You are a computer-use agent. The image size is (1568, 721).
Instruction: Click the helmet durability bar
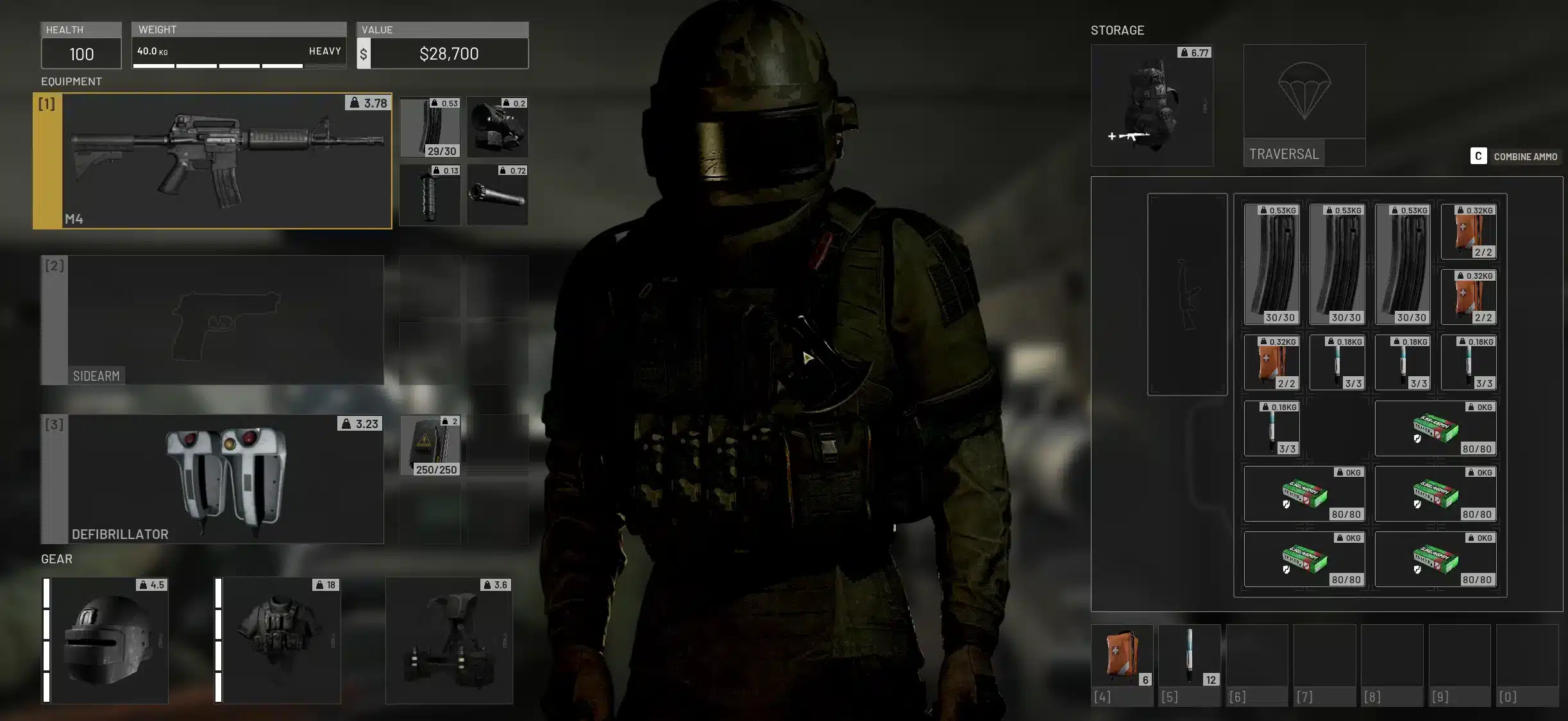pyautogui.click(x=46, y=640)
